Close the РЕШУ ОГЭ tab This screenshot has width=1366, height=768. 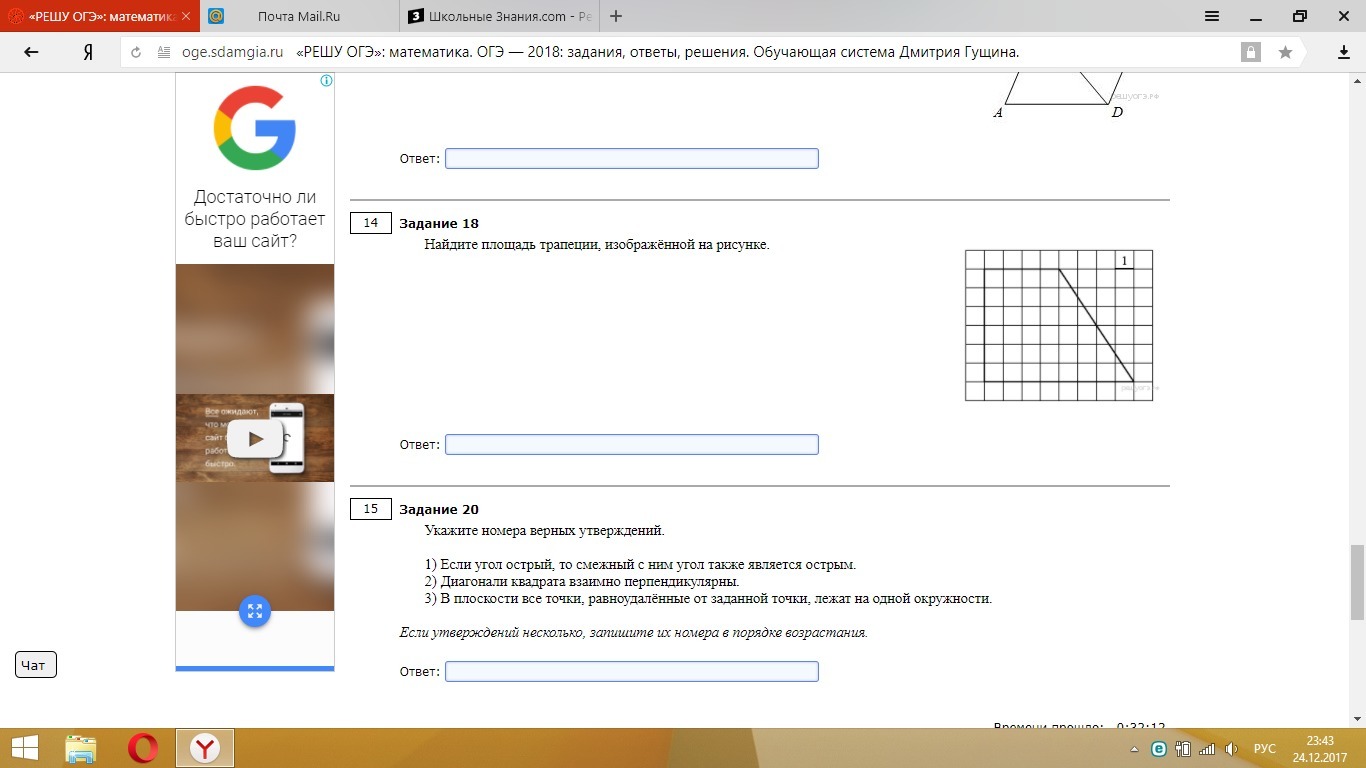[185, 16]
